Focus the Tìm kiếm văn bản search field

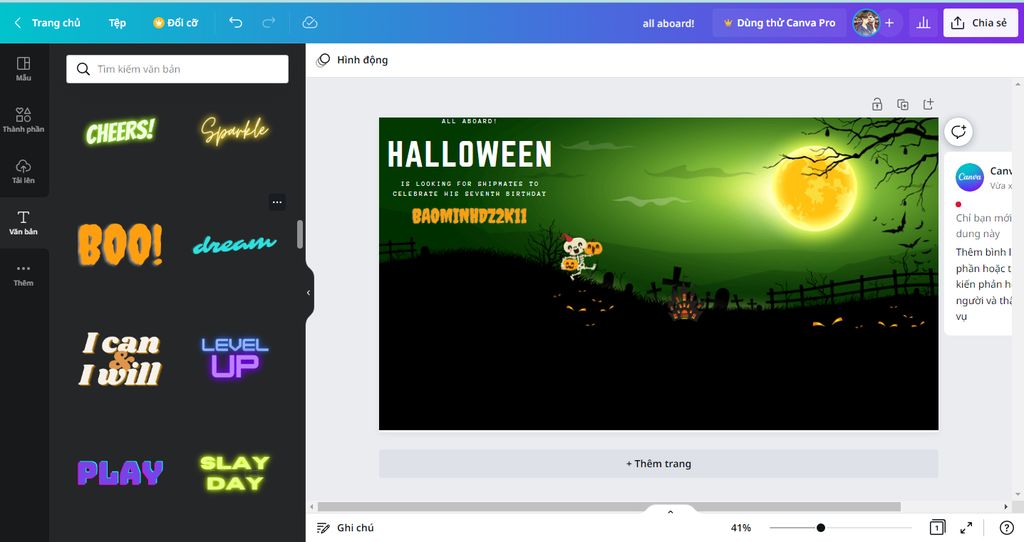(x=177, y=69)
